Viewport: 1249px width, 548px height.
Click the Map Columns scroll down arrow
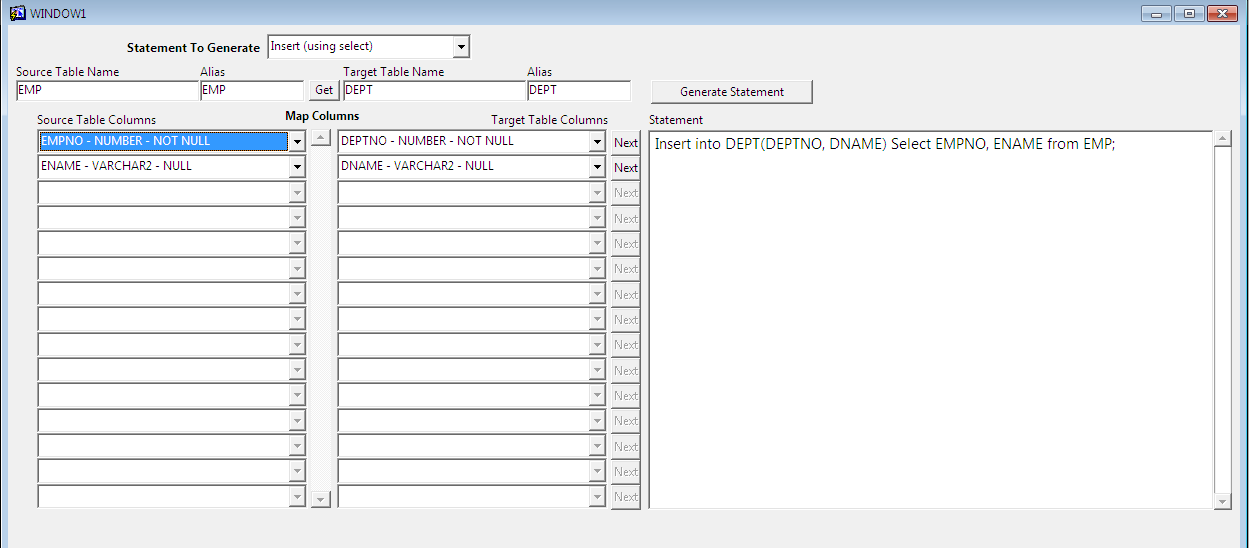(x=320, y=498)
